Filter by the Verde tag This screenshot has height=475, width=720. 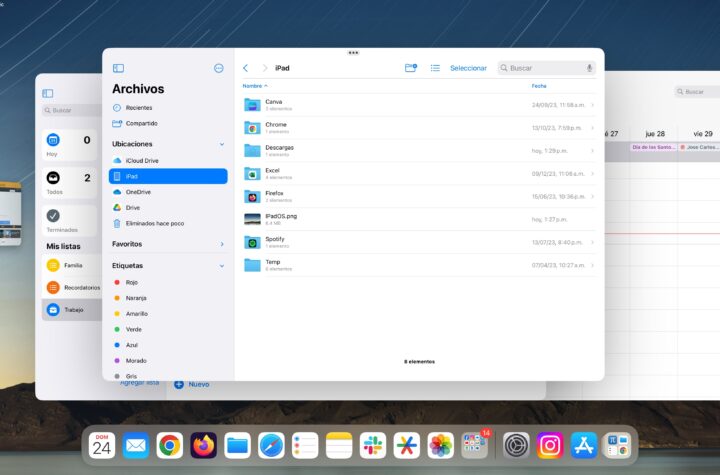pyautogui.click(x=168, y=329)
